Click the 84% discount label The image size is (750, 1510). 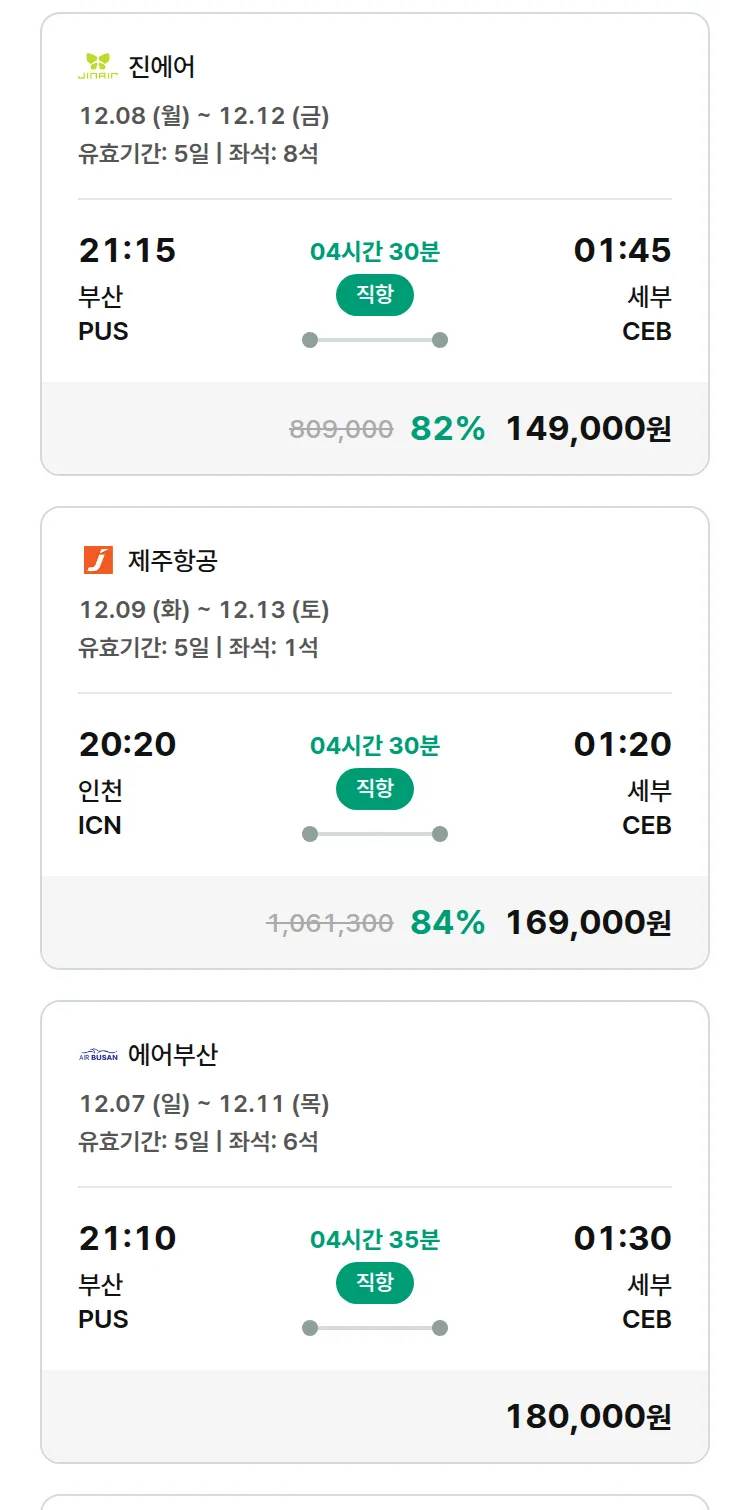point(447,922)
